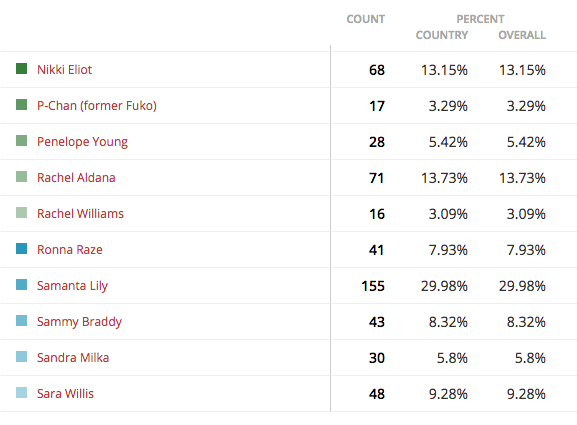The width and height of the screenshot is (577, 425).
Task: Click pale green swatch beside Rachel Williams
Action: click(21, 213)
